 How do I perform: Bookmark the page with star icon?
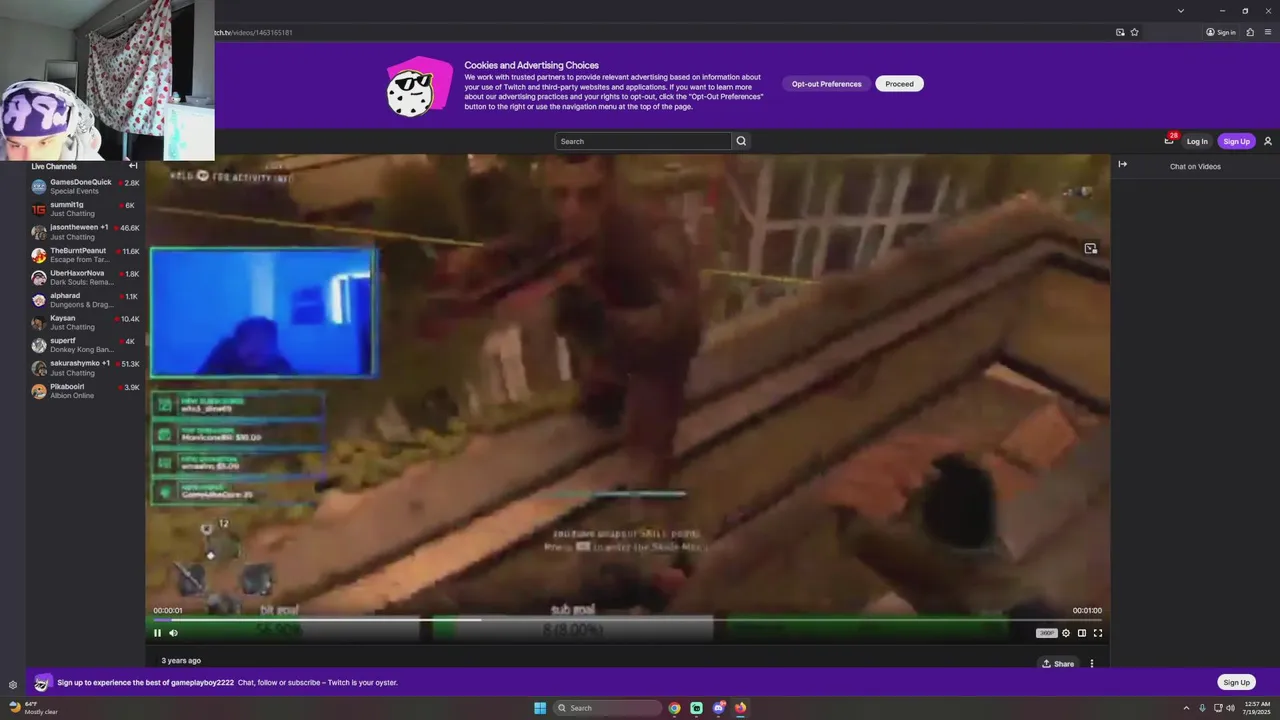[x=1134, y=32]
